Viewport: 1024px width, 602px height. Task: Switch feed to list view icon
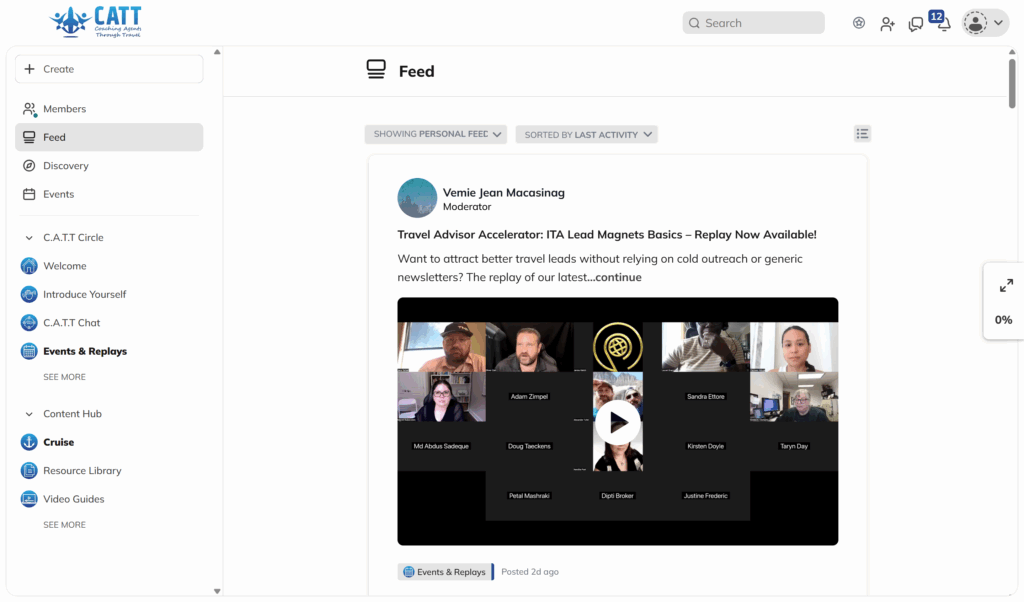coord(862,134)
